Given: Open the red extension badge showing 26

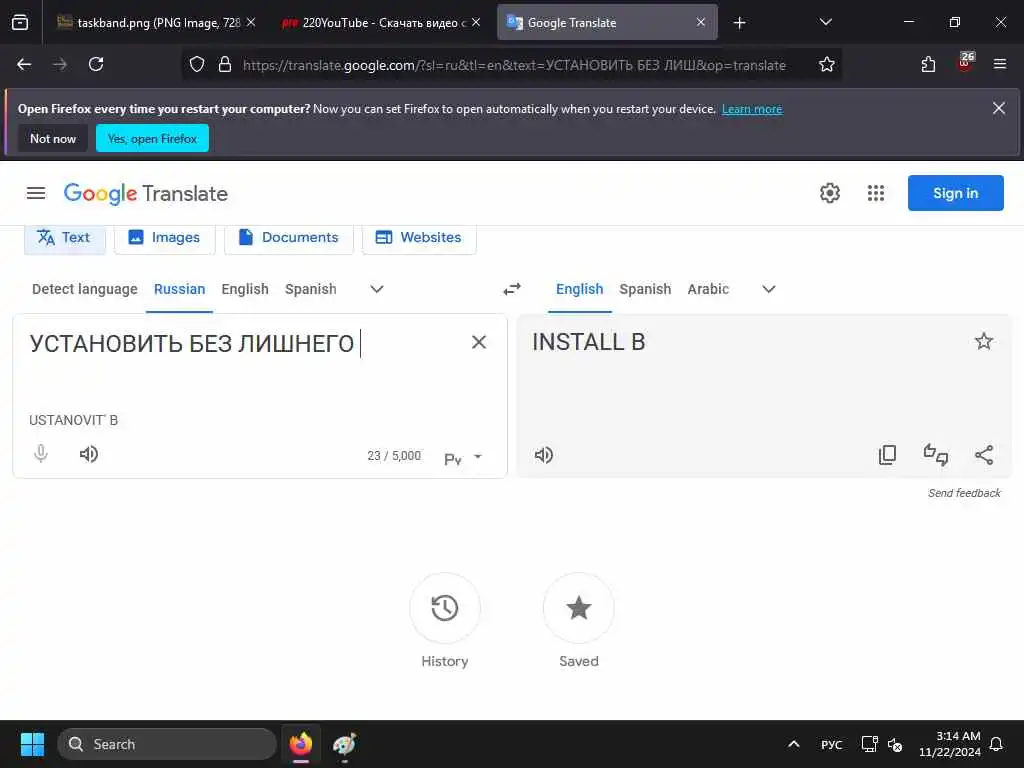Looking at the screenshot, I should coord(965,63).
